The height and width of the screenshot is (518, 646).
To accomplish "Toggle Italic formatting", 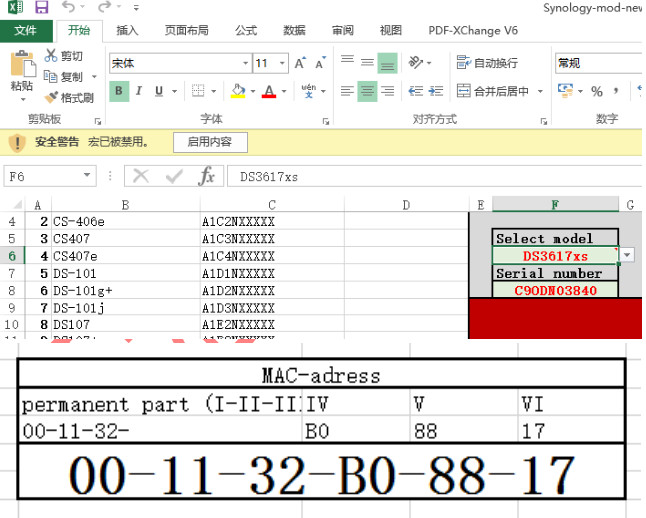I will coord(139,91).
